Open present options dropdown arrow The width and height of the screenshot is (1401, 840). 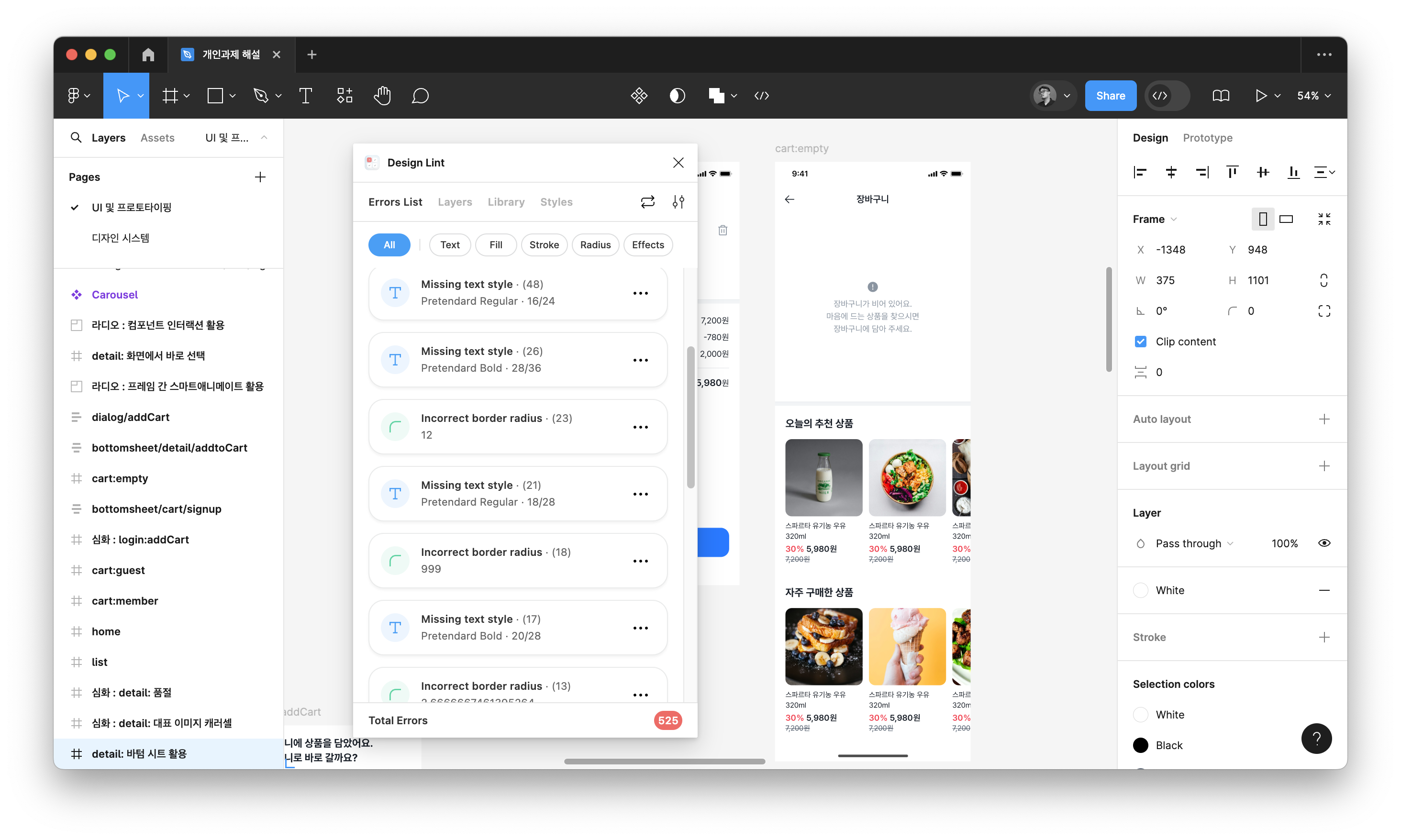coord(1278,96)
